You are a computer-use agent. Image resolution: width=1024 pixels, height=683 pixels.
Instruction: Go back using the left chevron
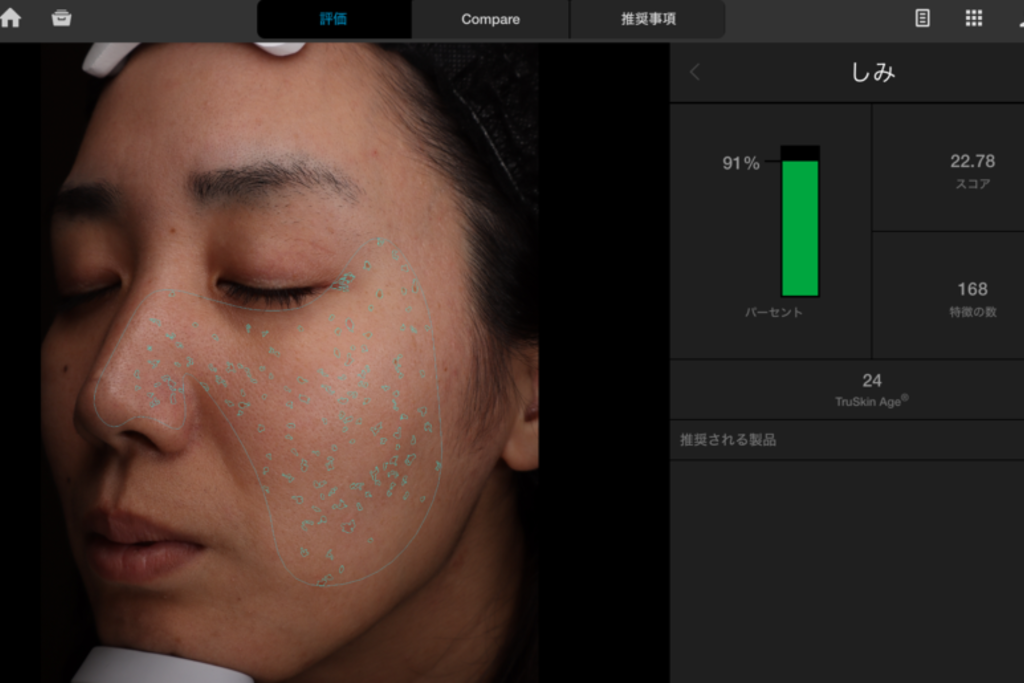click(695, 72)
